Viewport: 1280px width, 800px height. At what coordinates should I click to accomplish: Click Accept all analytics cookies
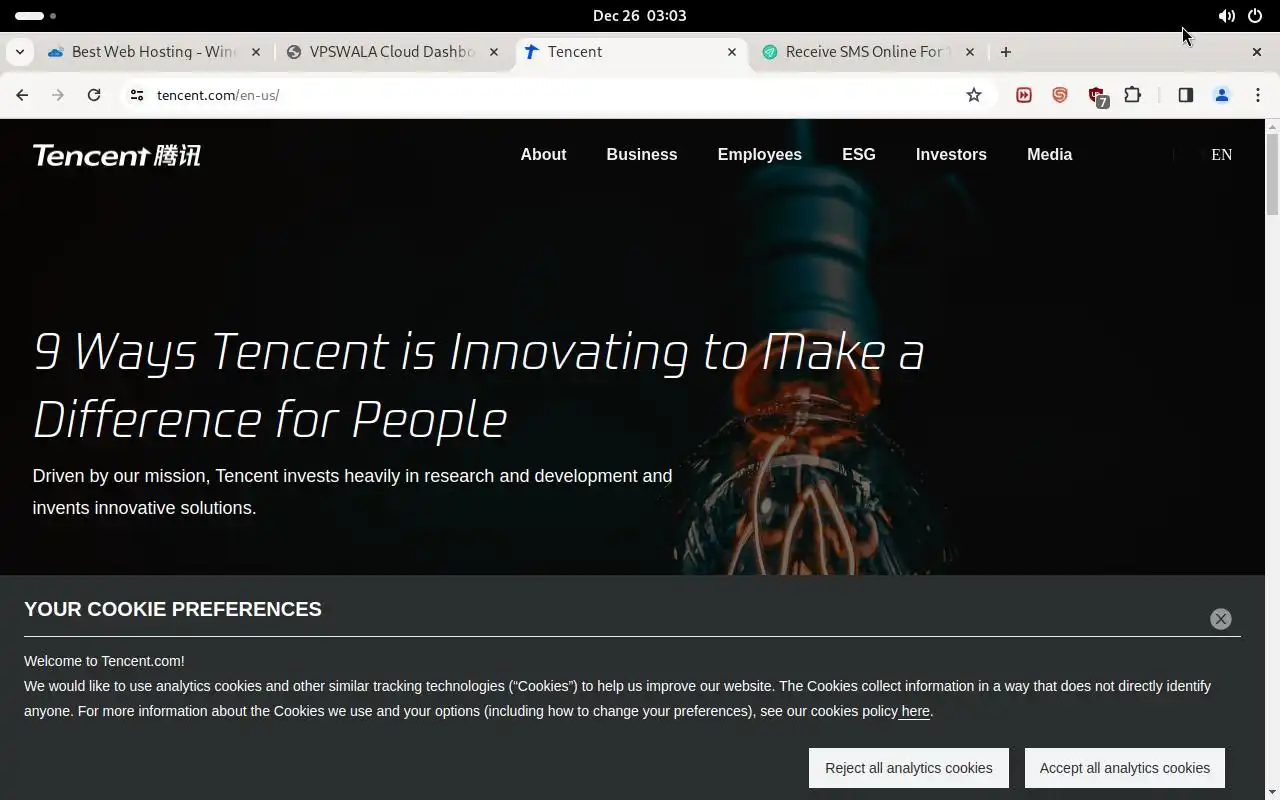coord(1125,768)
